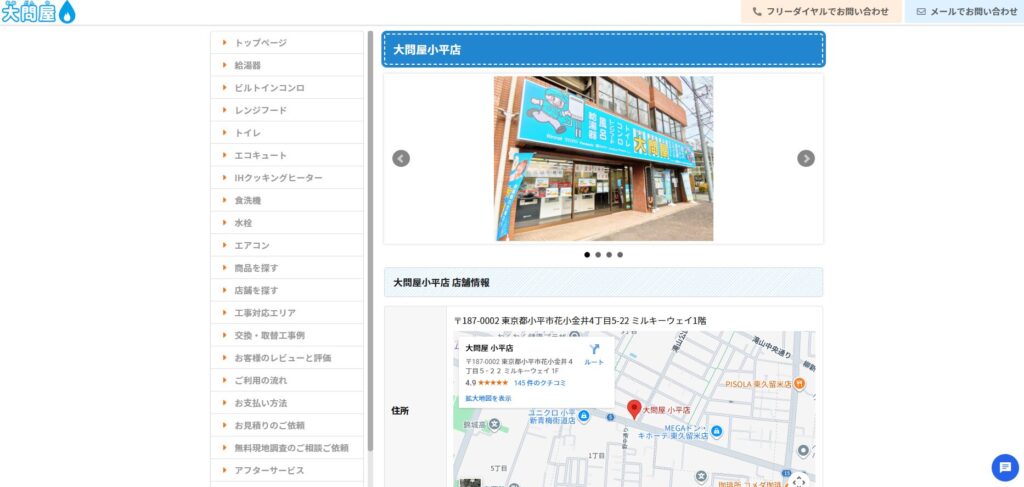Click the storefront photo in the carousel

603,158
